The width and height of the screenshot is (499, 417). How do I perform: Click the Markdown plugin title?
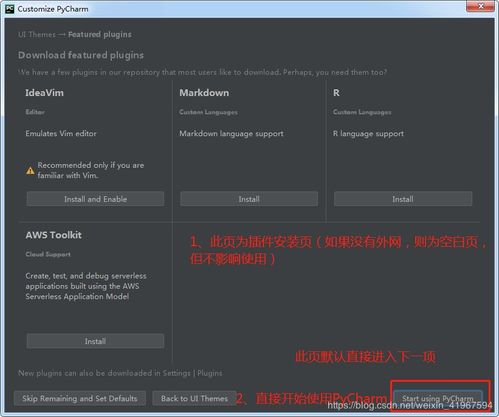point(204,93)
